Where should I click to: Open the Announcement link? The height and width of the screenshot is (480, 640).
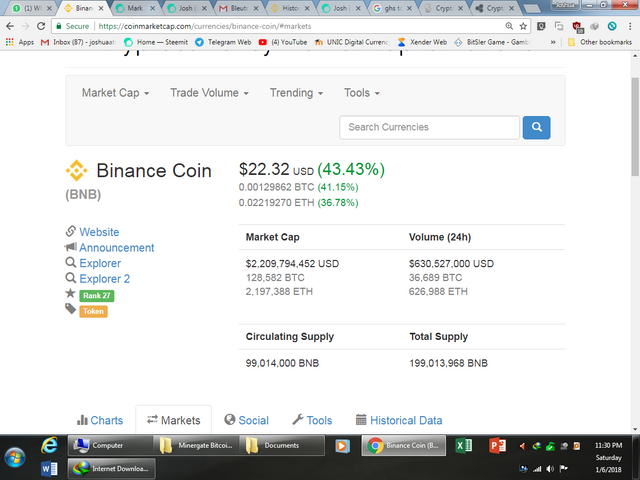[117, 248]
